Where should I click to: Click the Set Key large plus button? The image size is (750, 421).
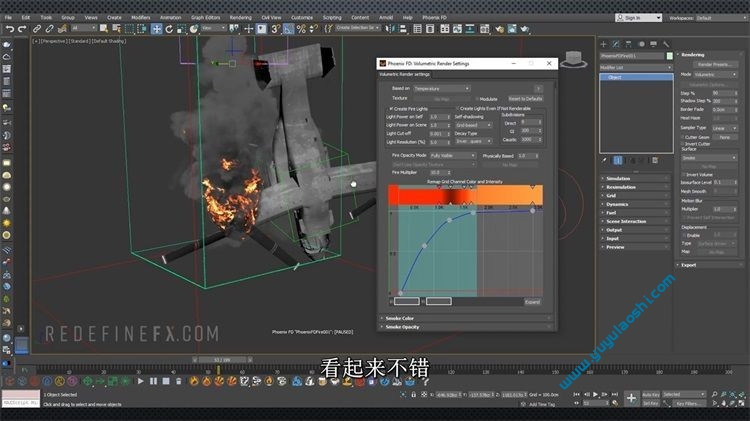point(631,398)
